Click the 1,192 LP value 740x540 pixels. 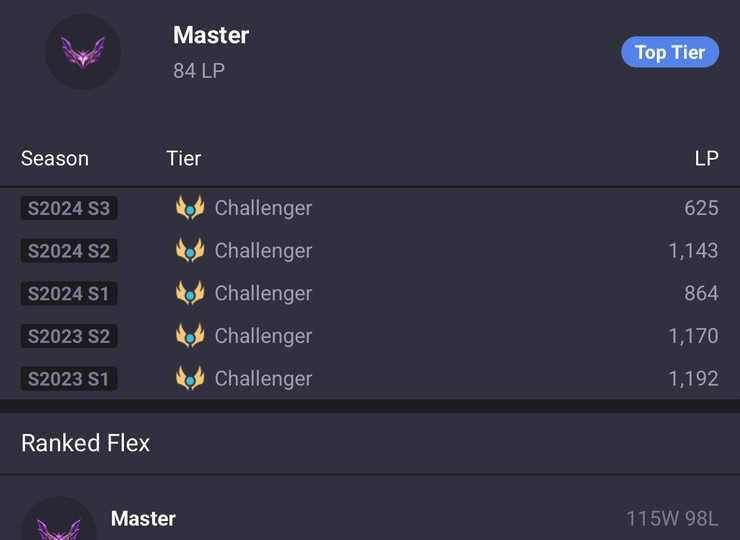[x=693, y=379]
